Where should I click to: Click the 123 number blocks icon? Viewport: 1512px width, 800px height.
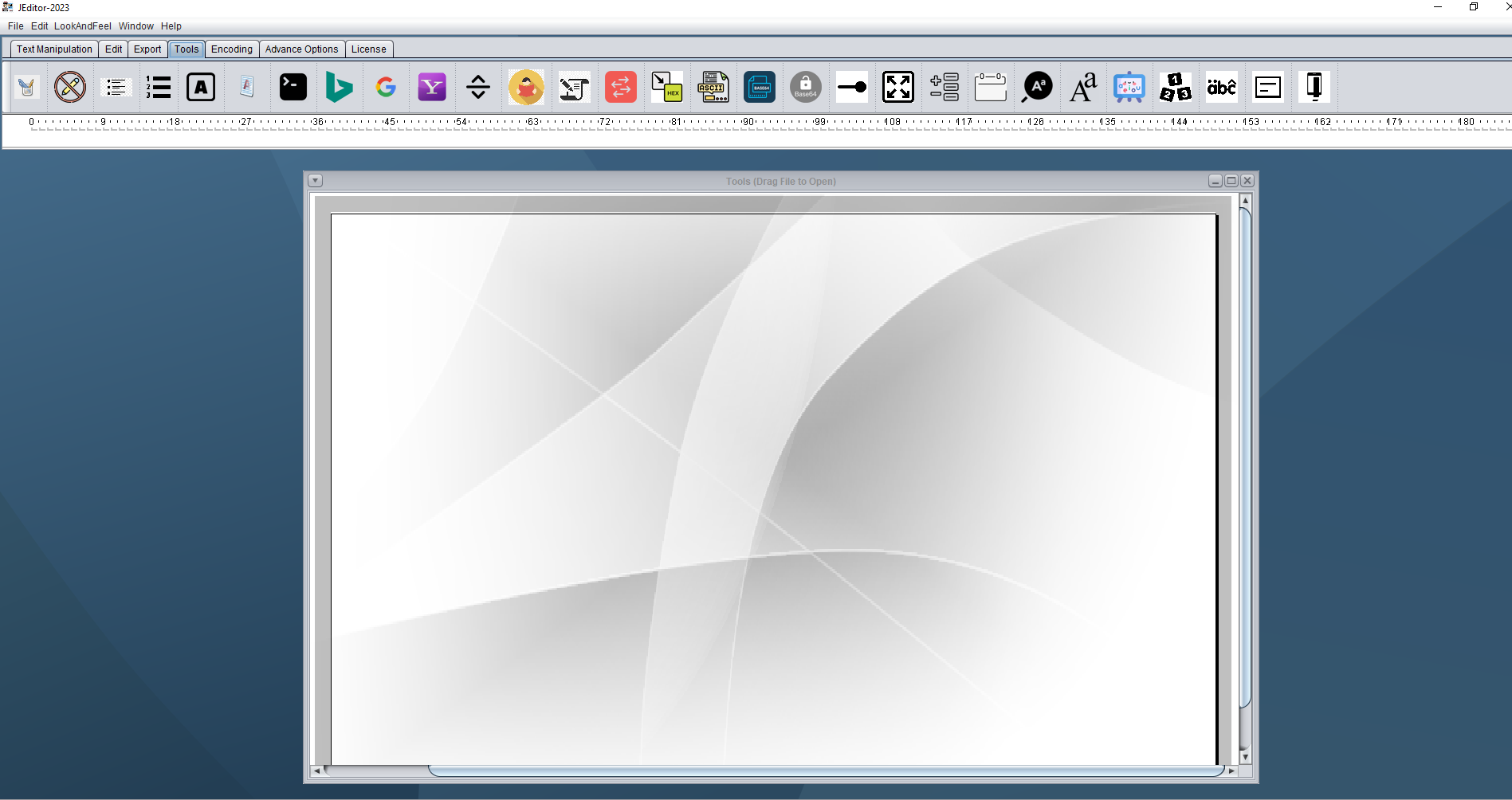[1175, 87]
